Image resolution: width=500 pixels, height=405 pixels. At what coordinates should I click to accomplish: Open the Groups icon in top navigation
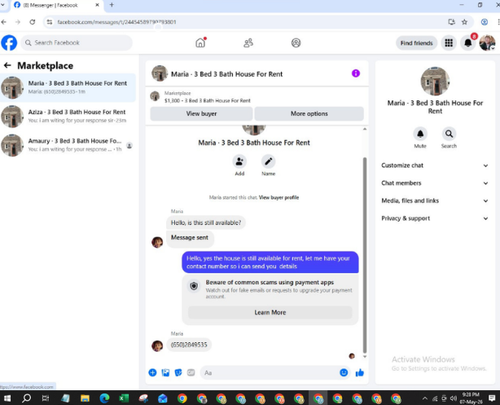point(296,43)
